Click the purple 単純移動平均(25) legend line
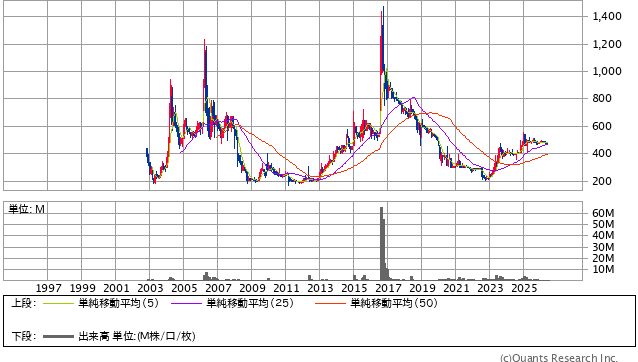The height and width of the screenshot is (362, 638). 186,303
